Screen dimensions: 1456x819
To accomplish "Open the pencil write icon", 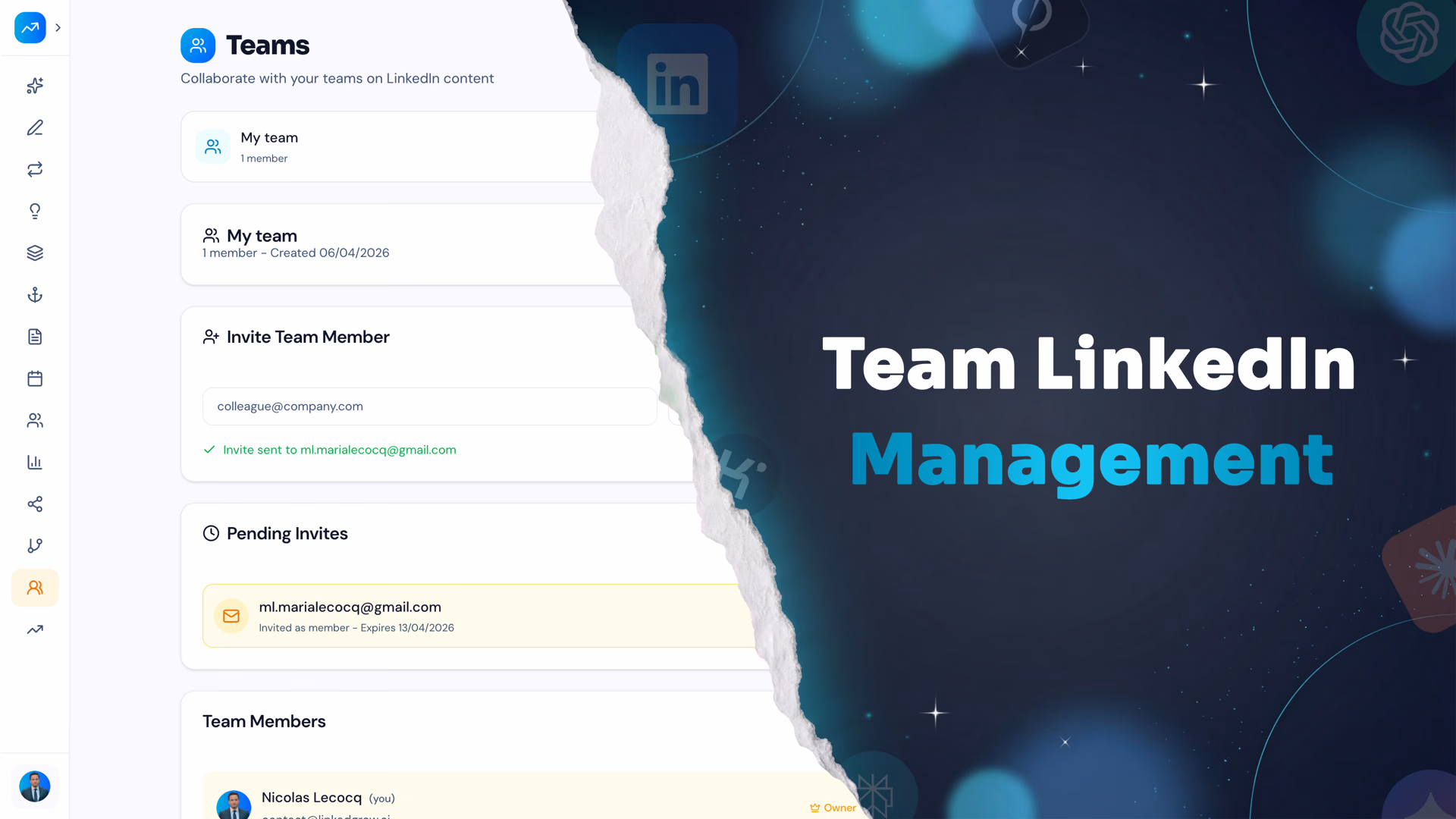I will [35, 127].
